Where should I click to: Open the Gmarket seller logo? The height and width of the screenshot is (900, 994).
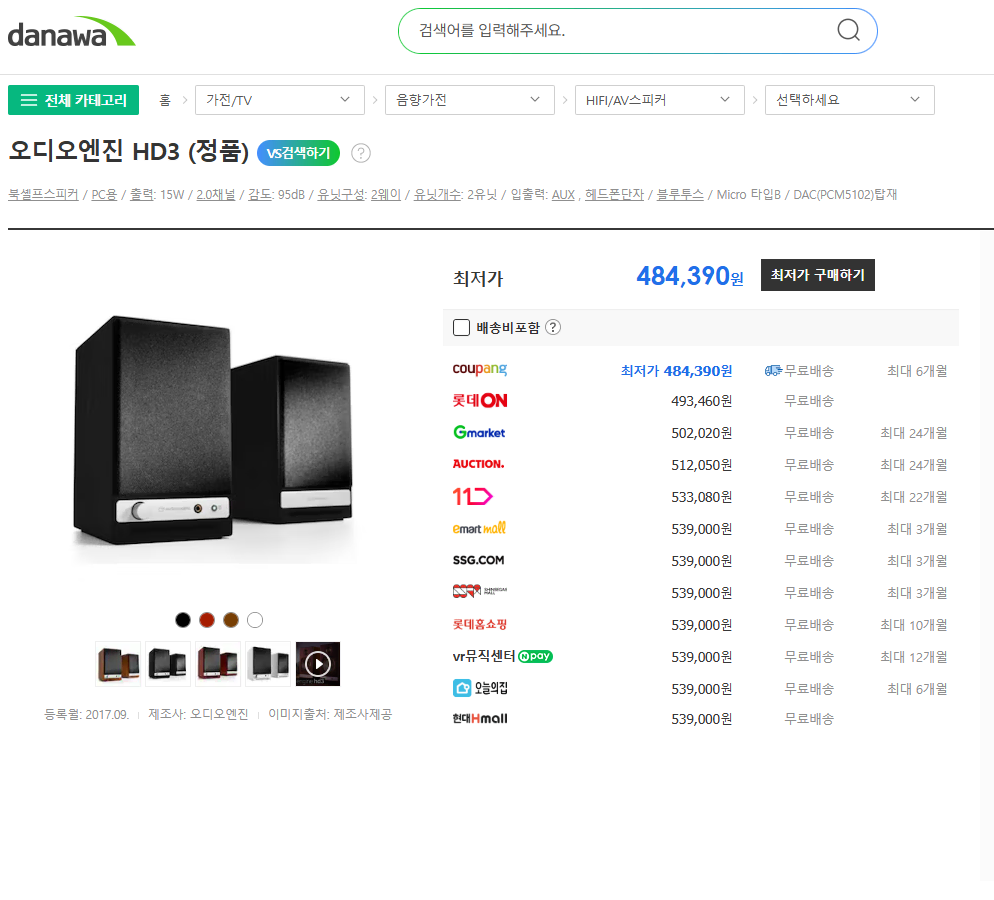tap(479, 432)
